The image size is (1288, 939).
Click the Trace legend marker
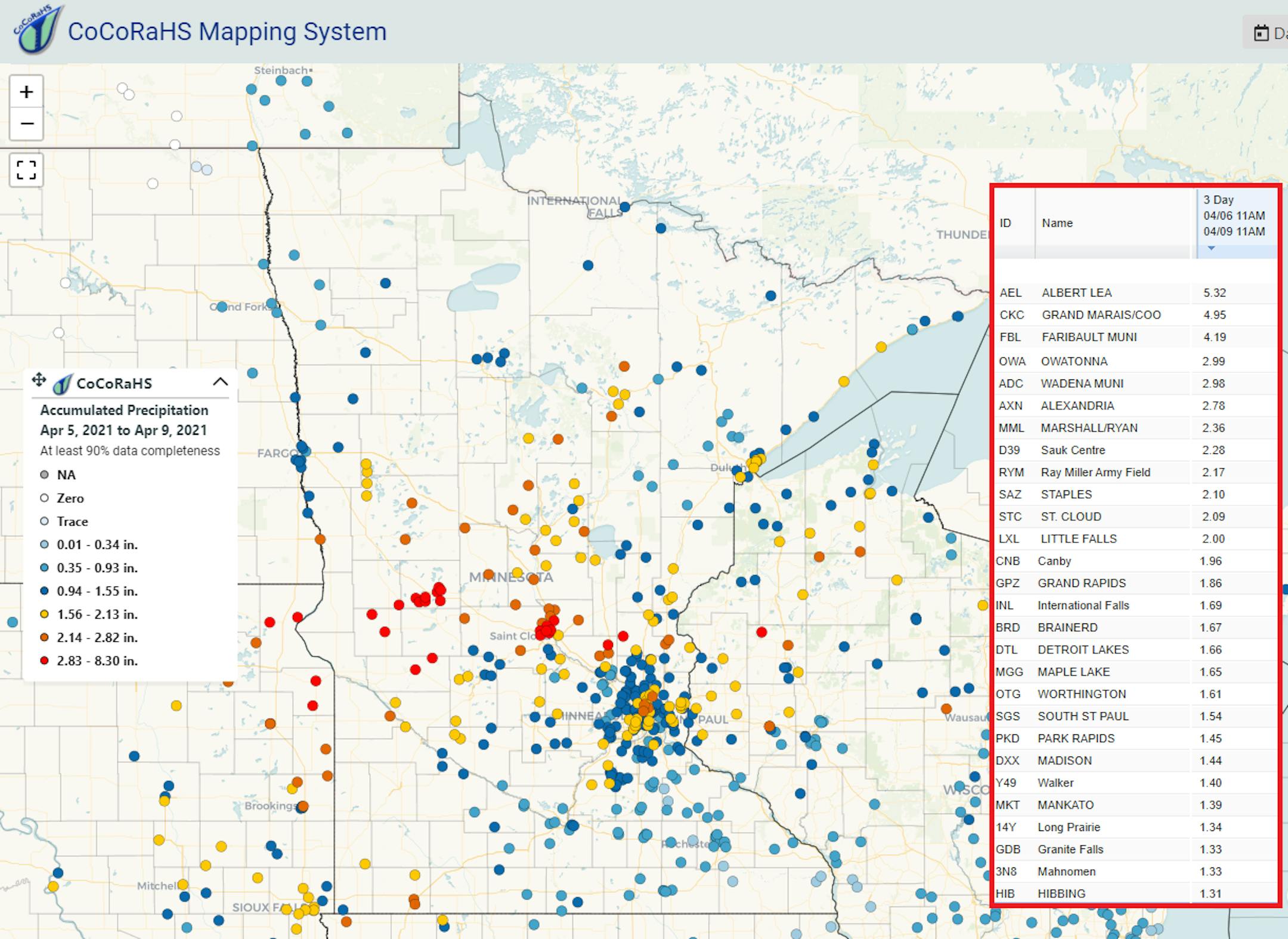pos(44,521)
